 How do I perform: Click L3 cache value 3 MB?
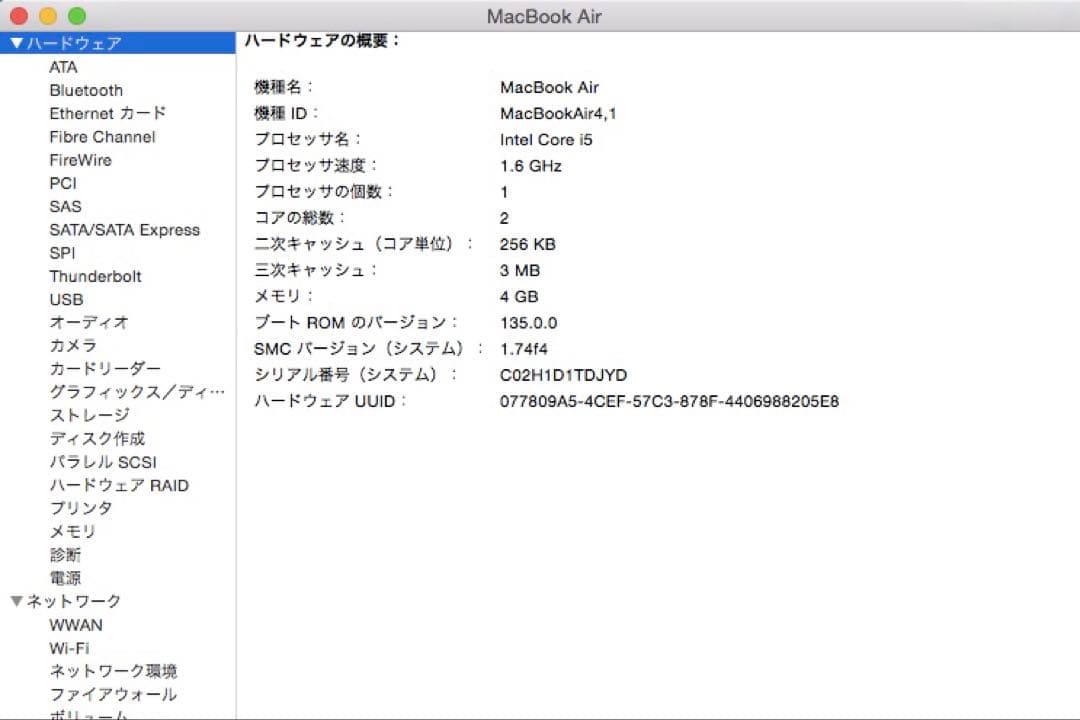[519, 271]
